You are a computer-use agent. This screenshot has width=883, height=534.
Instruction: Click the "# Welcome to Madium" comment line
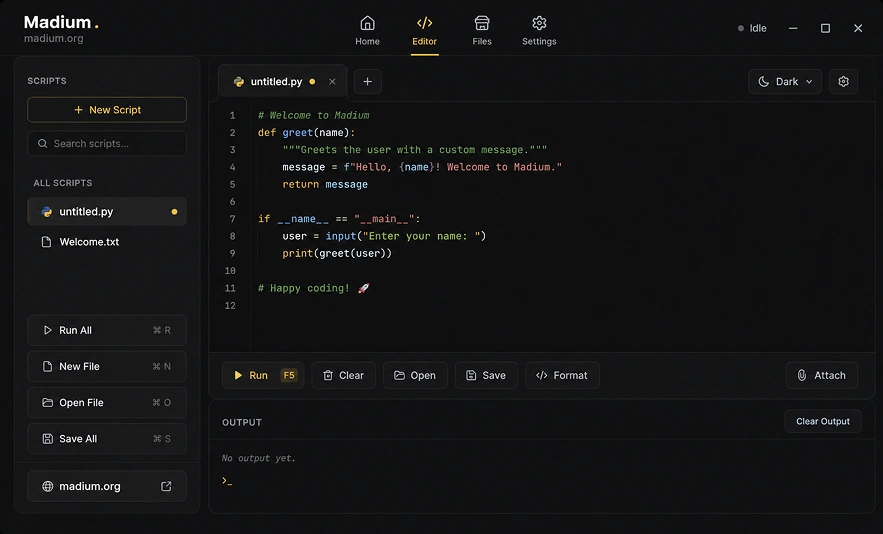(314, 115)
